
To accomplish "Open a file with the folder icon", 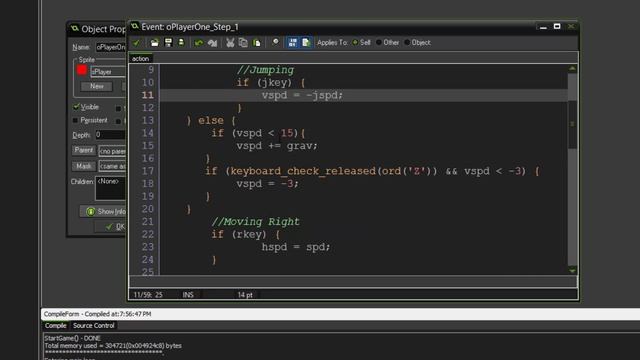I will [x=155, y=42].
